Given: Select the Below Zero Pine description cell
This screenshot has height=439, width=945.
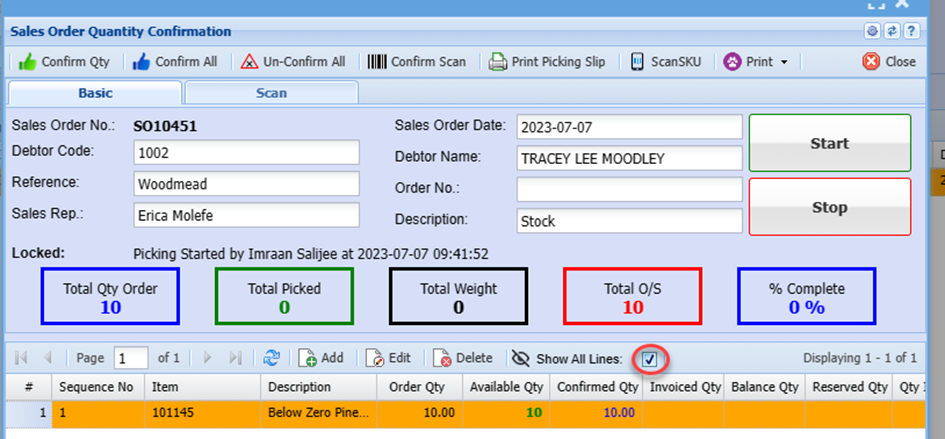Looking at the screenshot, I should click(319, 413).
